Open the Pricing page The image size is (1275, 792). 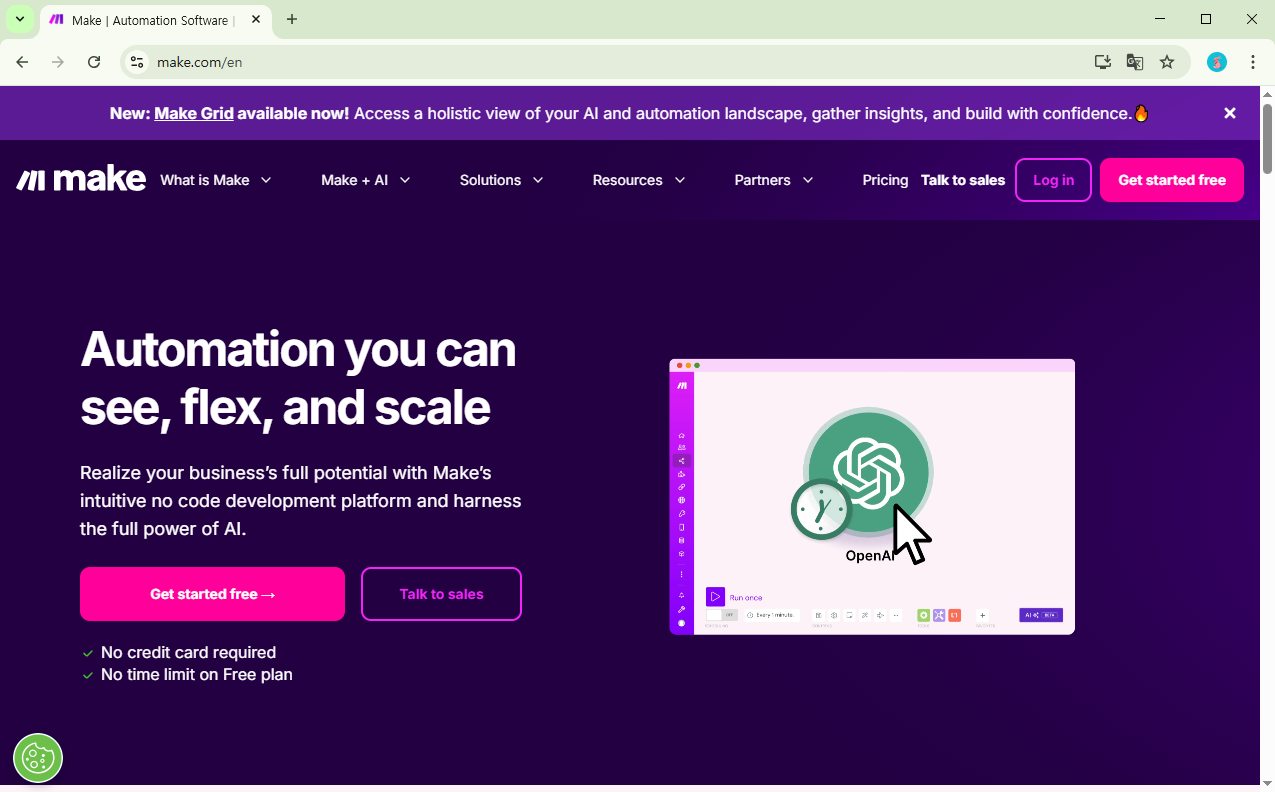[885, 180]
